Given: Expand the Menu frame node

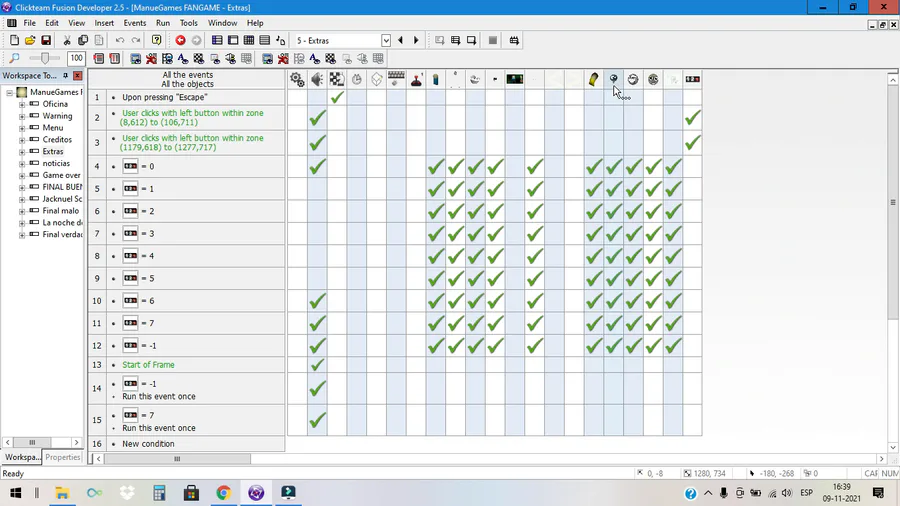Looking at the screenshot, I should pyautogui.click(x=22, y=128).
